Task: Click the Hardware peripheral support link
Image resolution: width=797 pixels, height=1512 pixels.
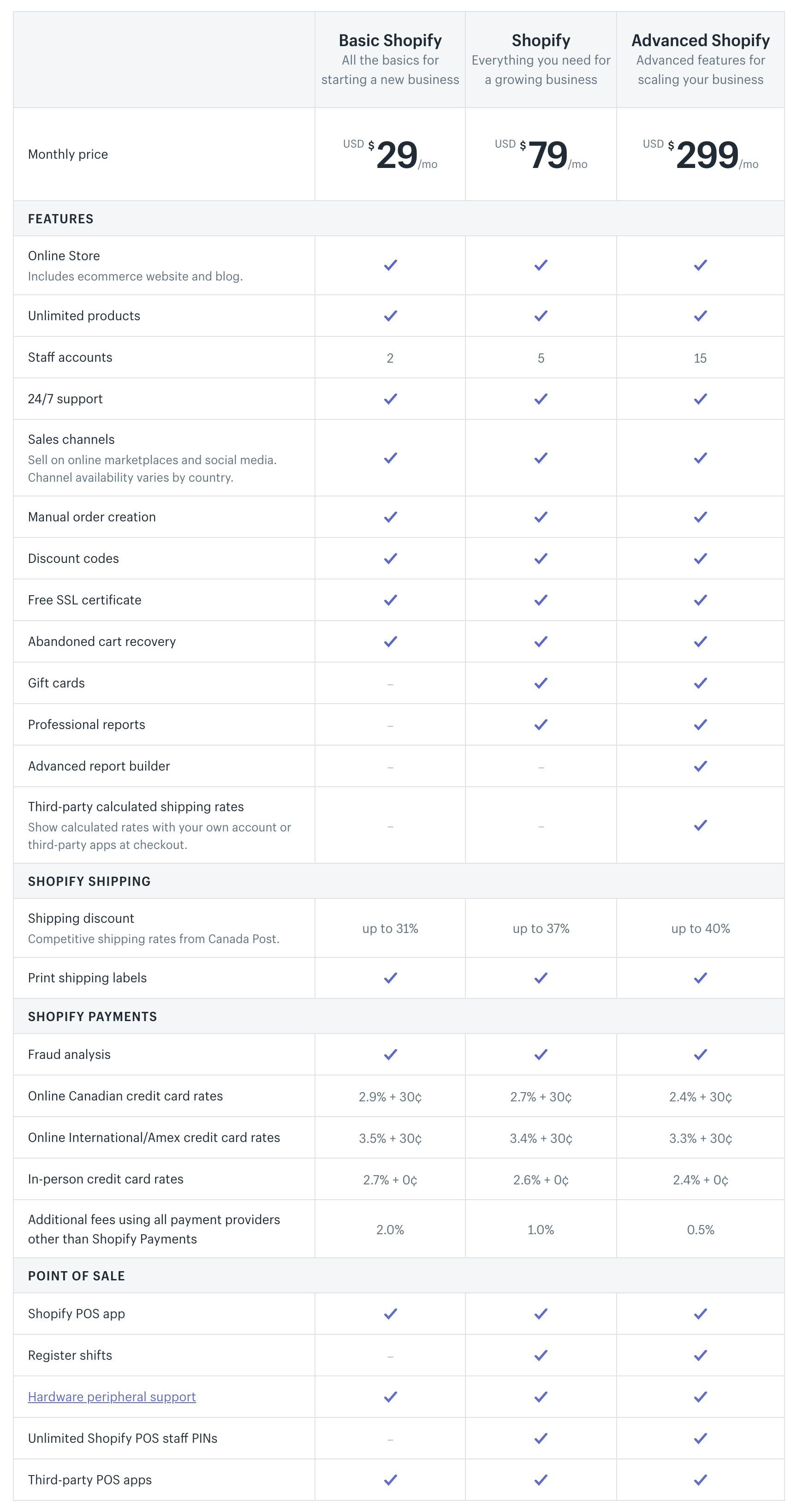Action: click(x=112, y=1396)
